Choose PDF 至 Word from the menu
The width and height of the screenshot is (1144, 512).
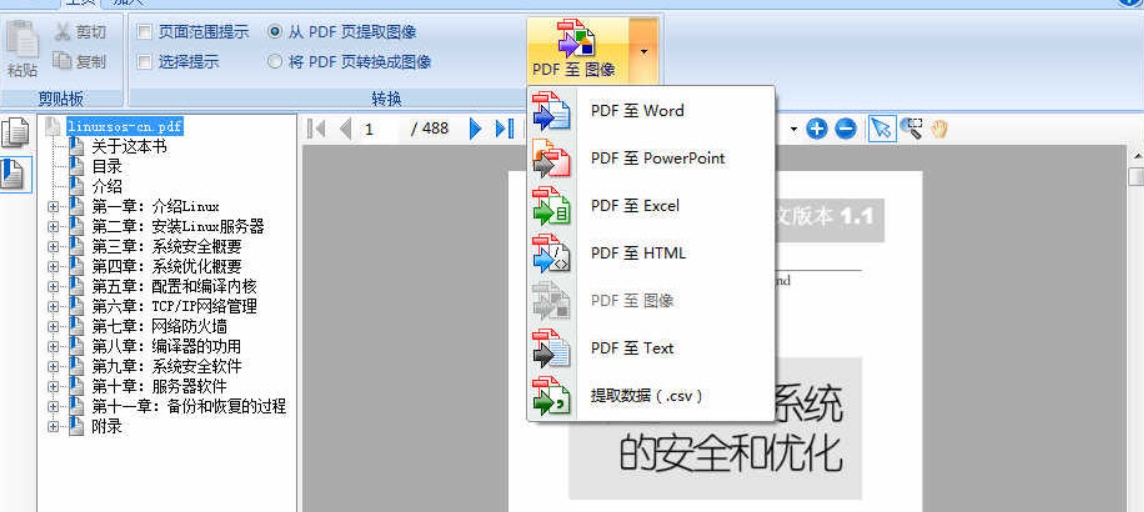[649, 111]
